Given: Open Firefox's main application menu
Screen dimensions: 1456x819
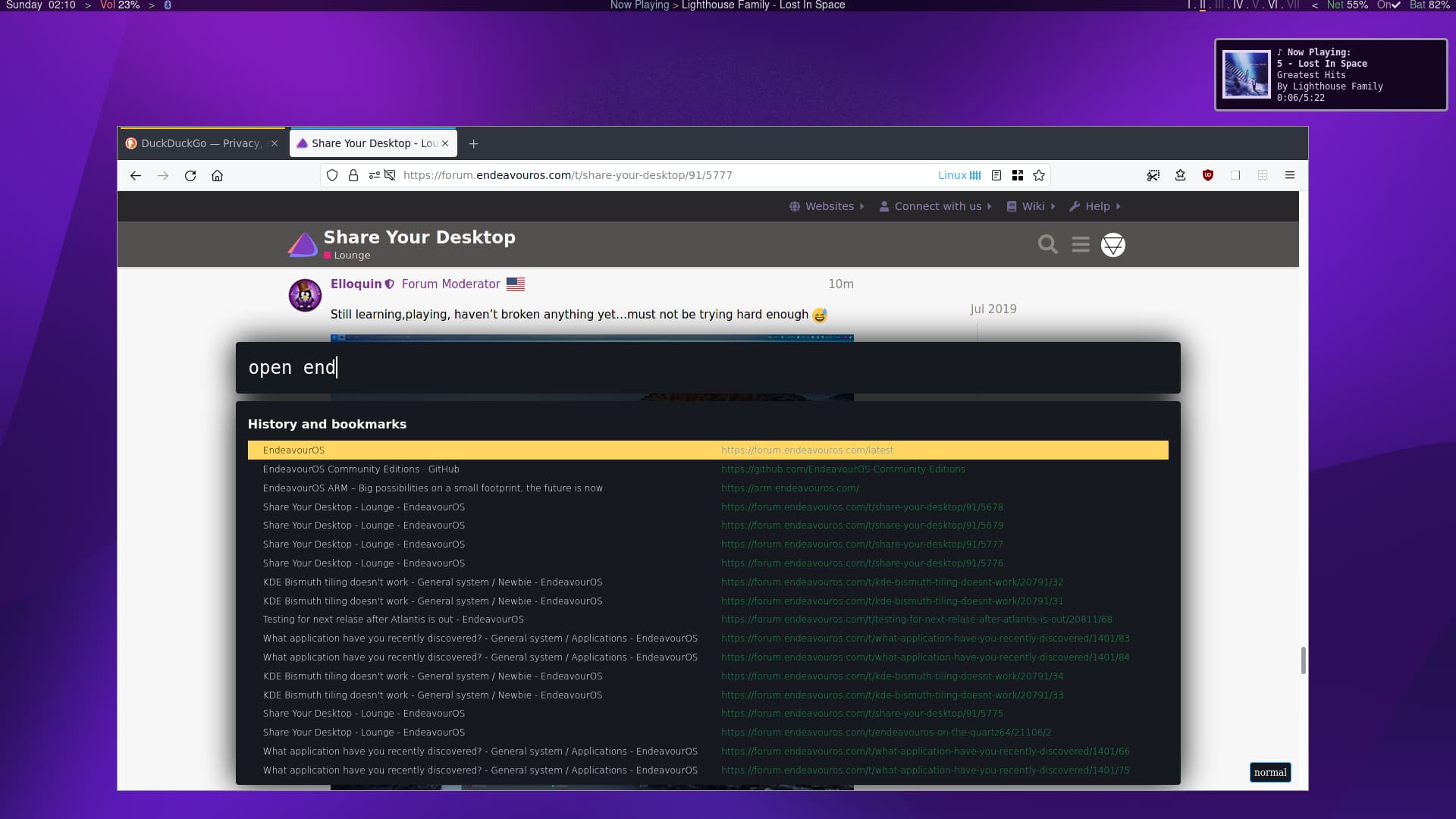Looking at the screenshot, I should 1289,175.
